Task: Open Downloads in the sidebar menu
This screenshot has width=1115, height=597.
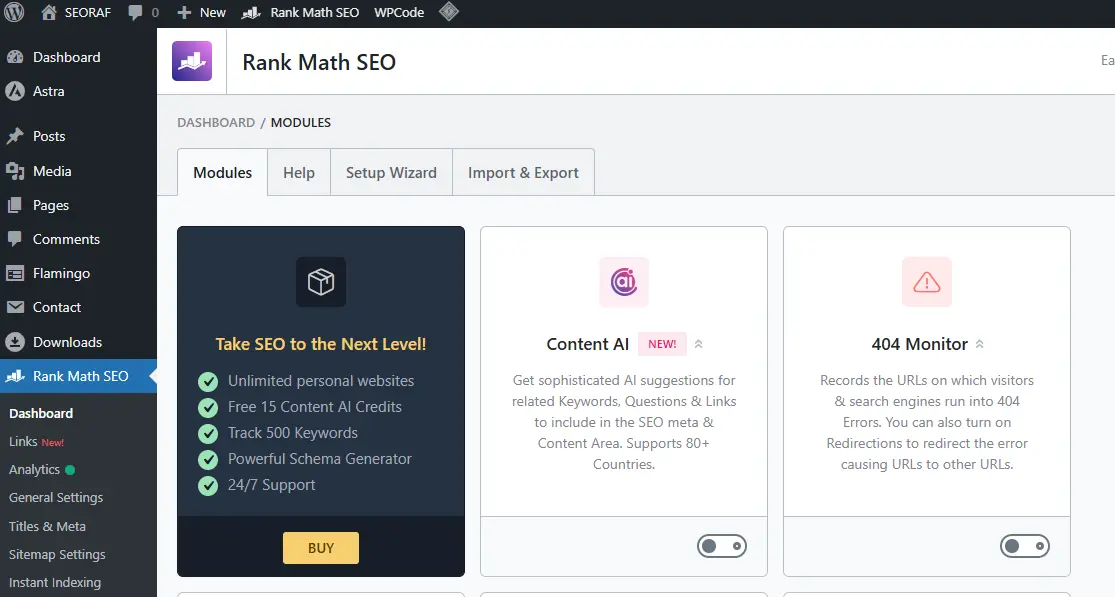Action: click(x=68, y=342)
